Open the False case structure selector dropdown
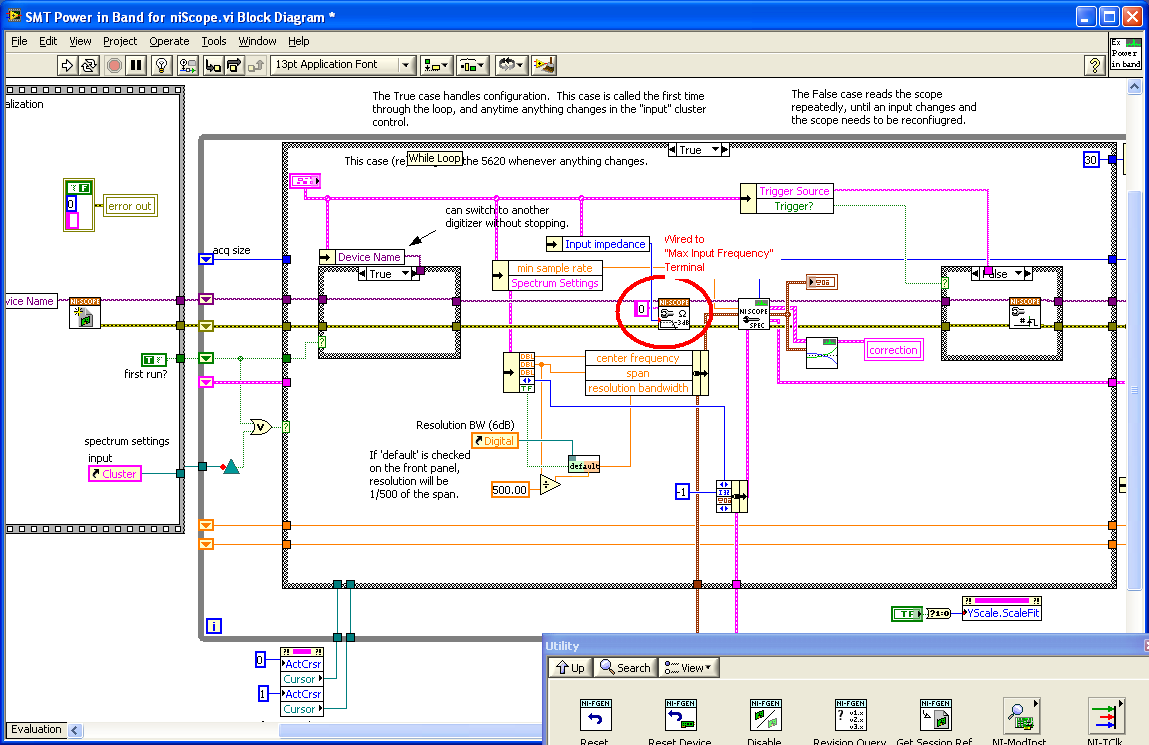Image resolution: width=1149 pixels, height=745 pixels. [x=1019, y=274]
